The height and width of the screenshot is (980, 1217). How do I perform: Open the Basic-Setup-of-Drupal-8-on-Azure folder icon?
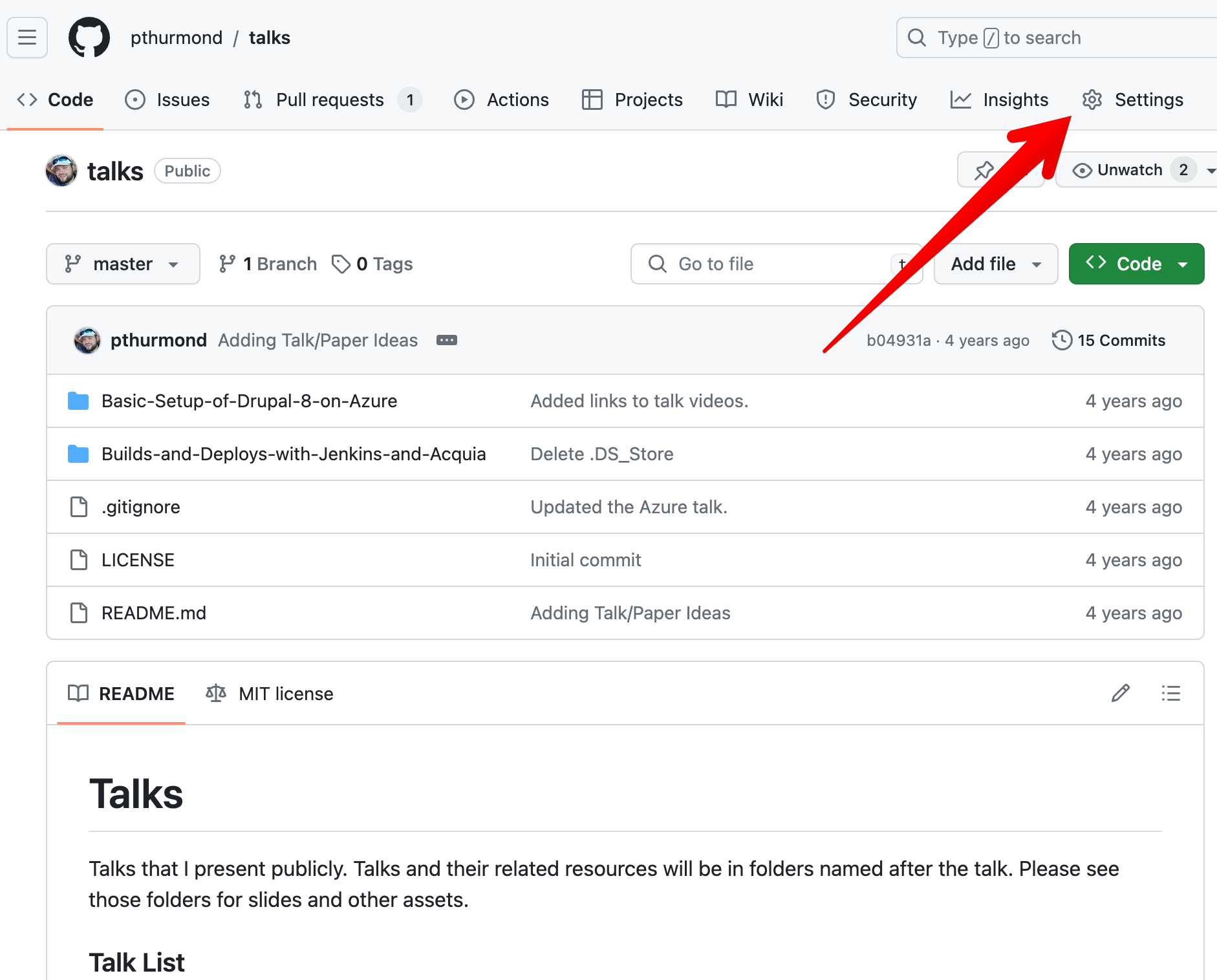(78, 401)
